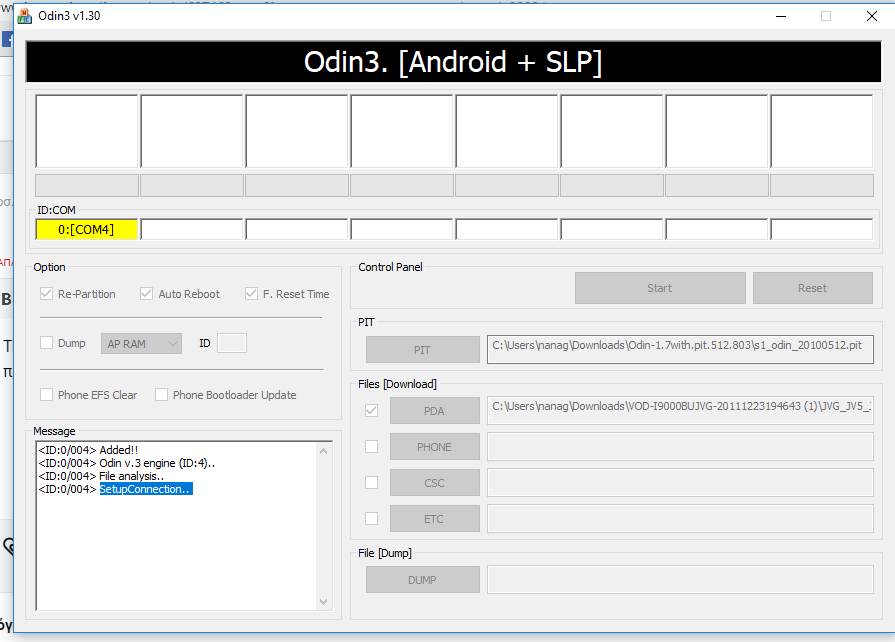Click the ETC file button
Viewport: 895px width, 642px height.
click(x=435, y=519)
